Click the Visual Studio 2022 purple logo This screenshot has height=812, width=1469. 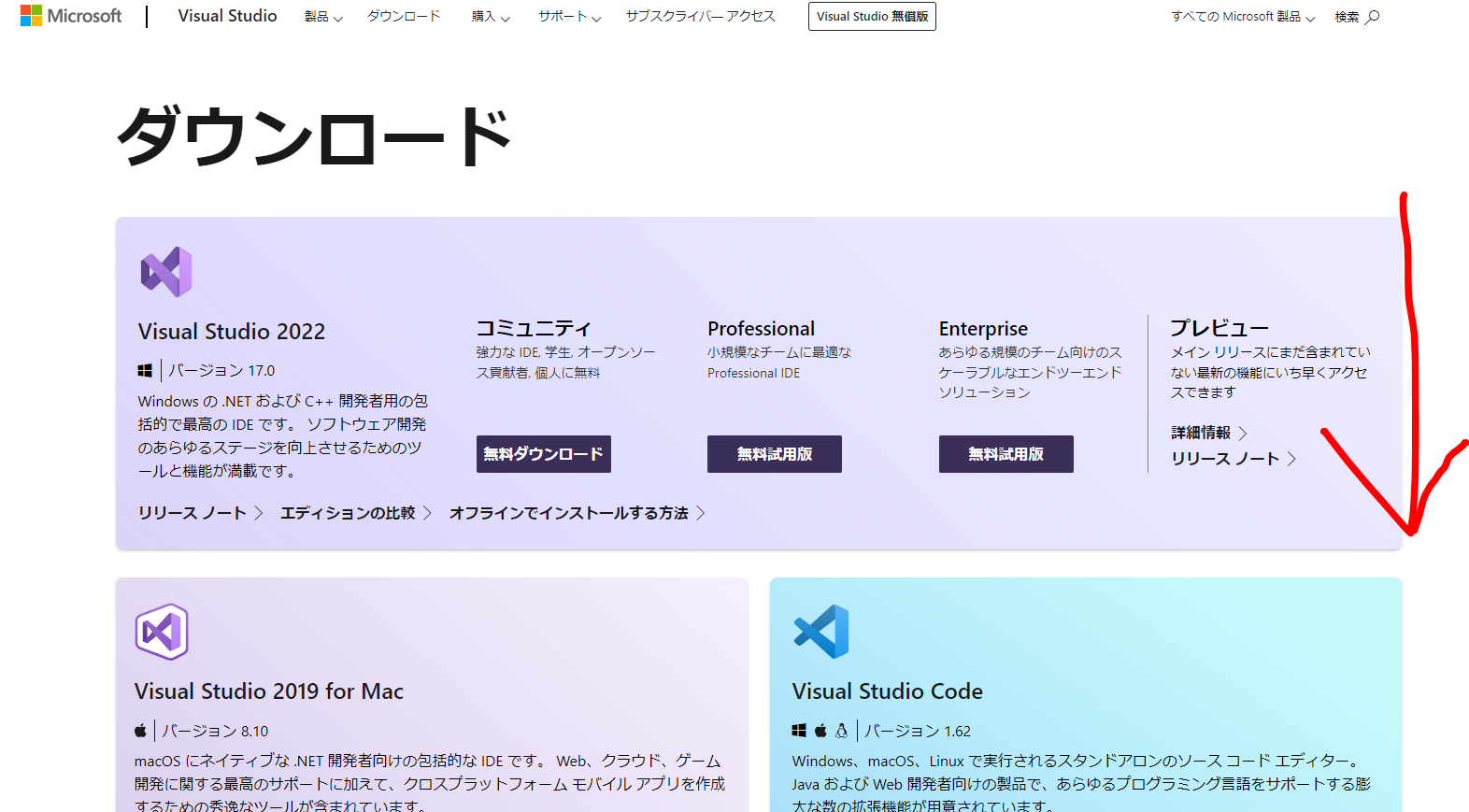point(166,272)
